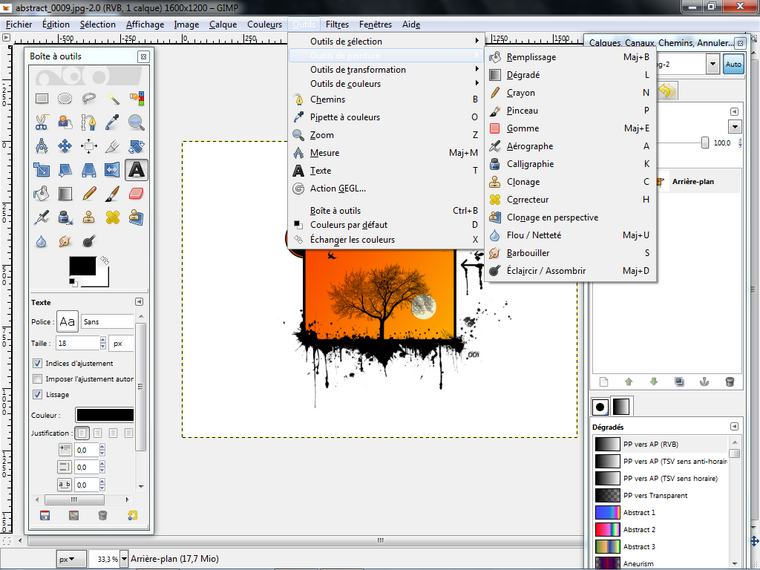Select the Eraser tool in toolbox

137,194
